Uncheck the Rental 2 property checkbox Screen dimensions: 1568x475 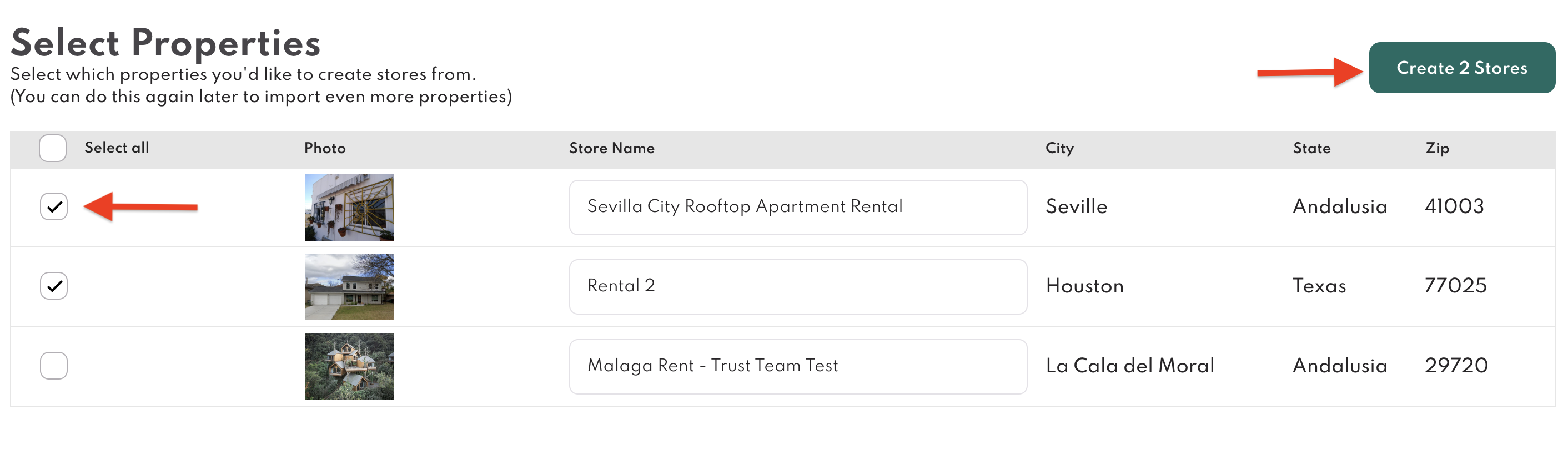point(53,286)
